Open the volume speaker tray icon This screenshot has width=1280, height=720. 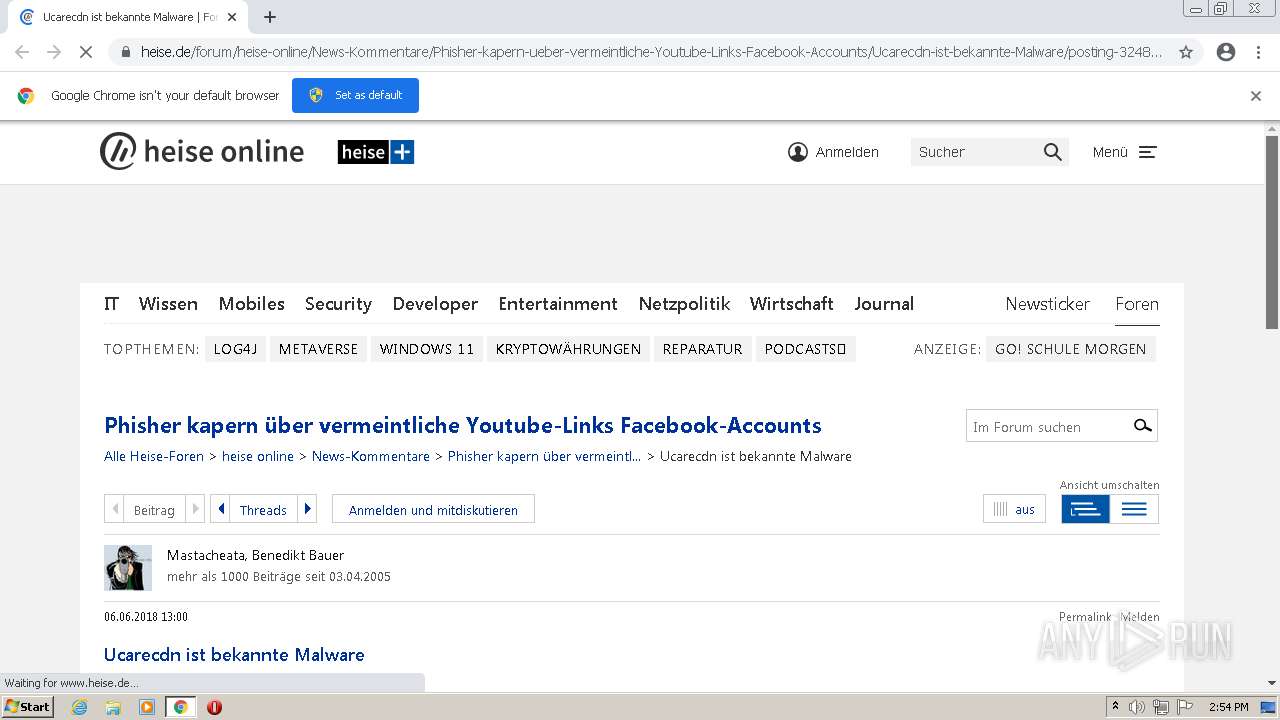coord(1137,707)
